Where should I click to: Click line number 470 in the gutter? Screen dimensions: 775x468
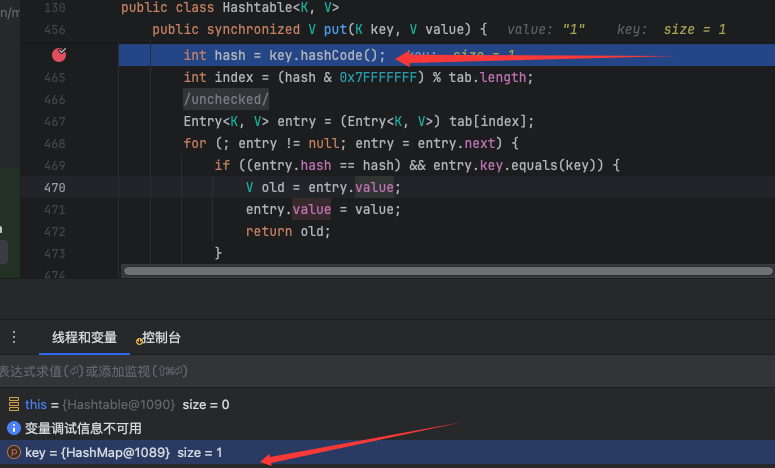click(55, 188)
